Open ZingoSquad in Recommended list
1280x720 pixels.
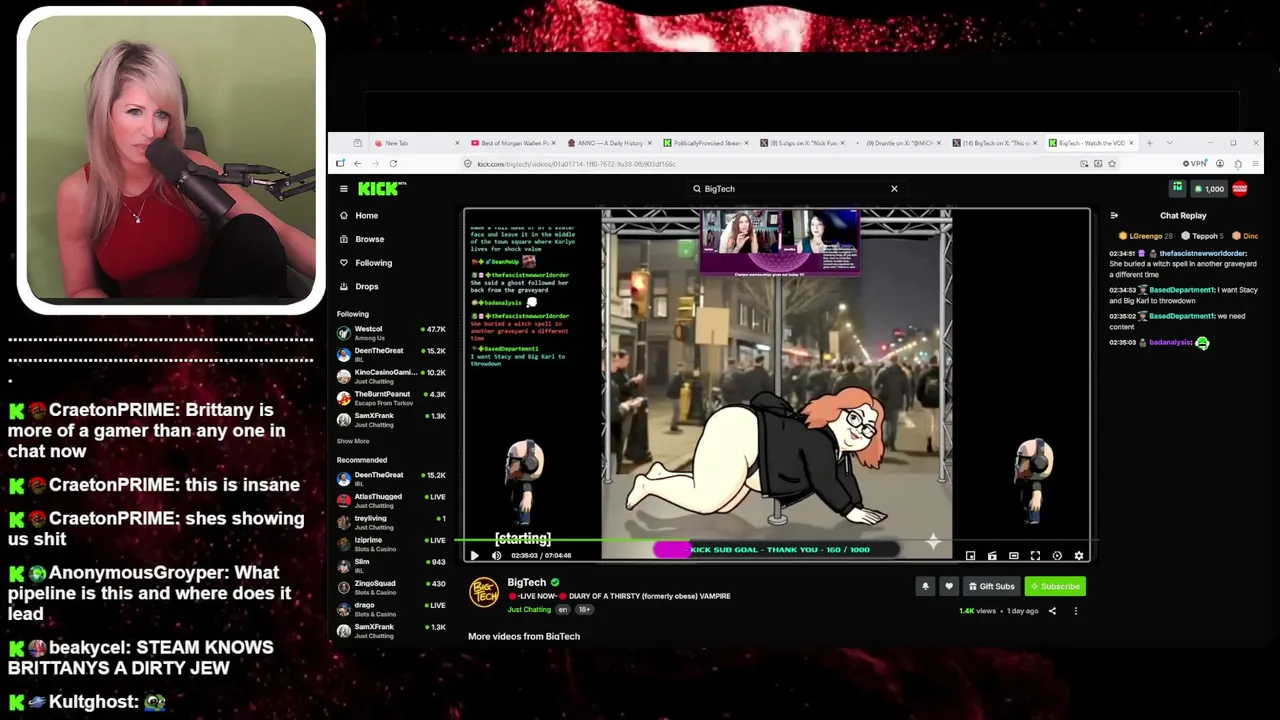coord(391,587)
